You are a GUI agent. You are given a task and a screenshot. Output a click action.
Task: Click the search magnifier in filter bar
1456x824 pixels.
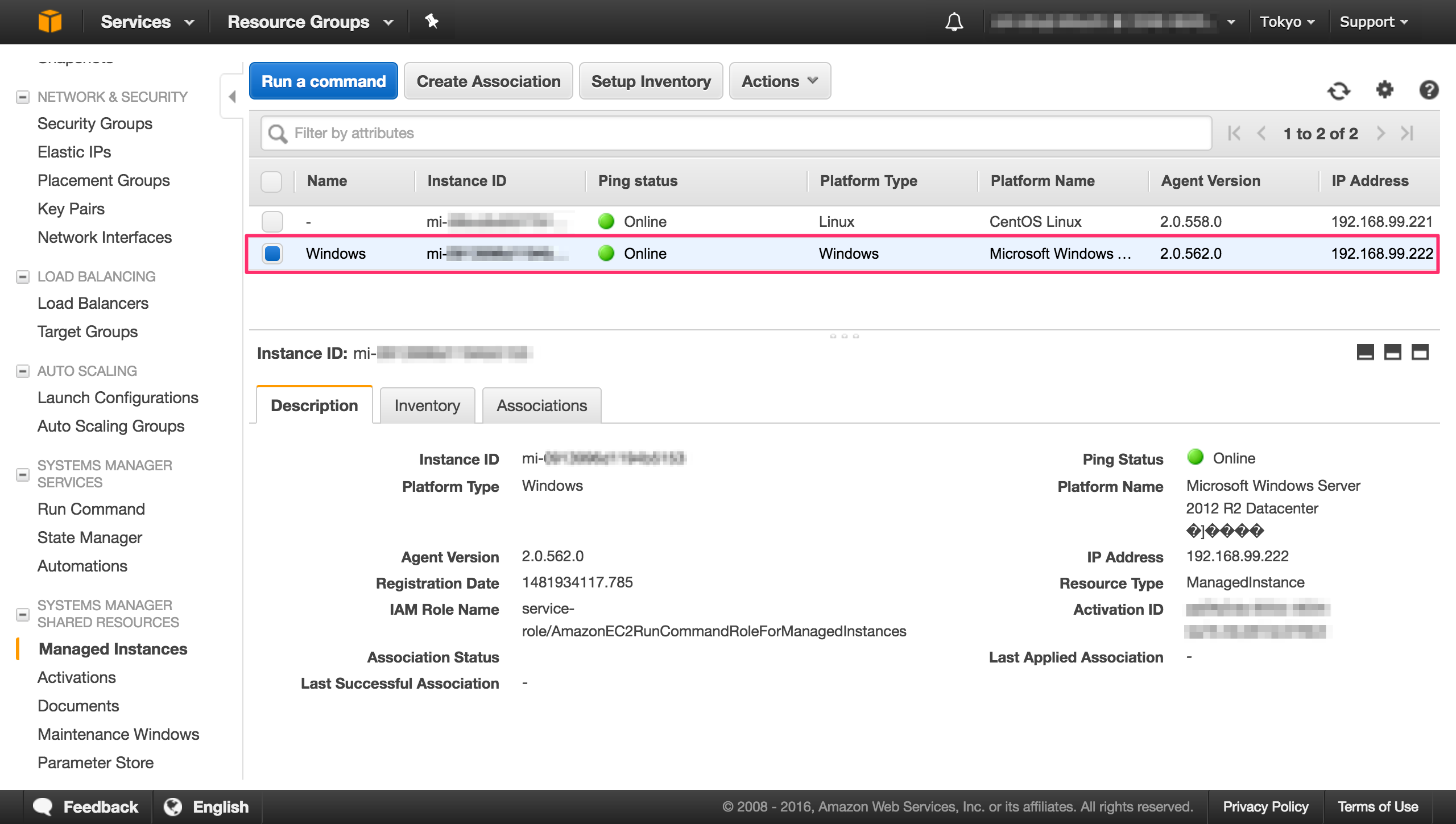pyautogui.click(x=278, y=133)
